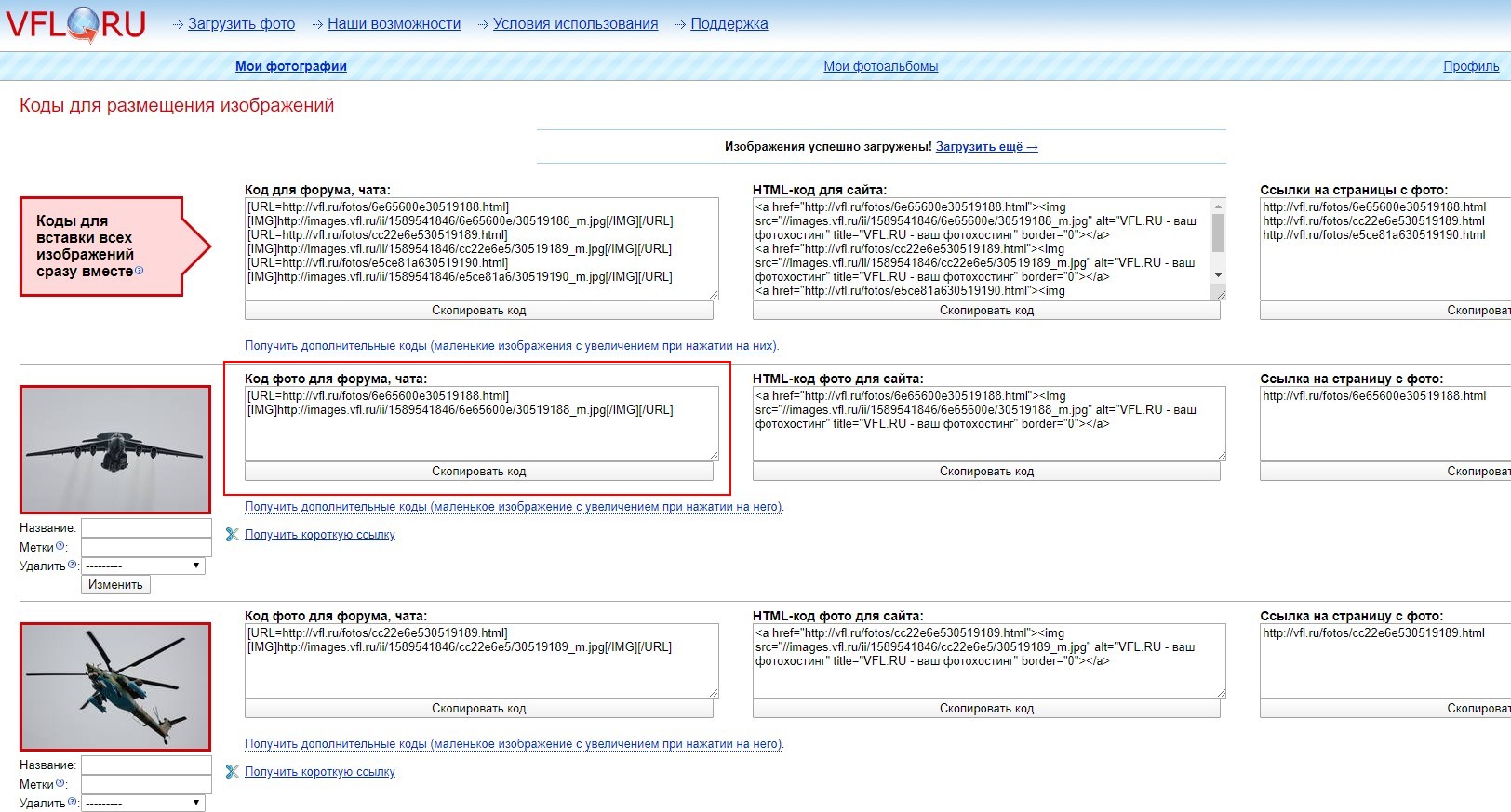Click Название field under airplane photo
The height and width of the screenshot is (812, 1511).
click(146, 527)
